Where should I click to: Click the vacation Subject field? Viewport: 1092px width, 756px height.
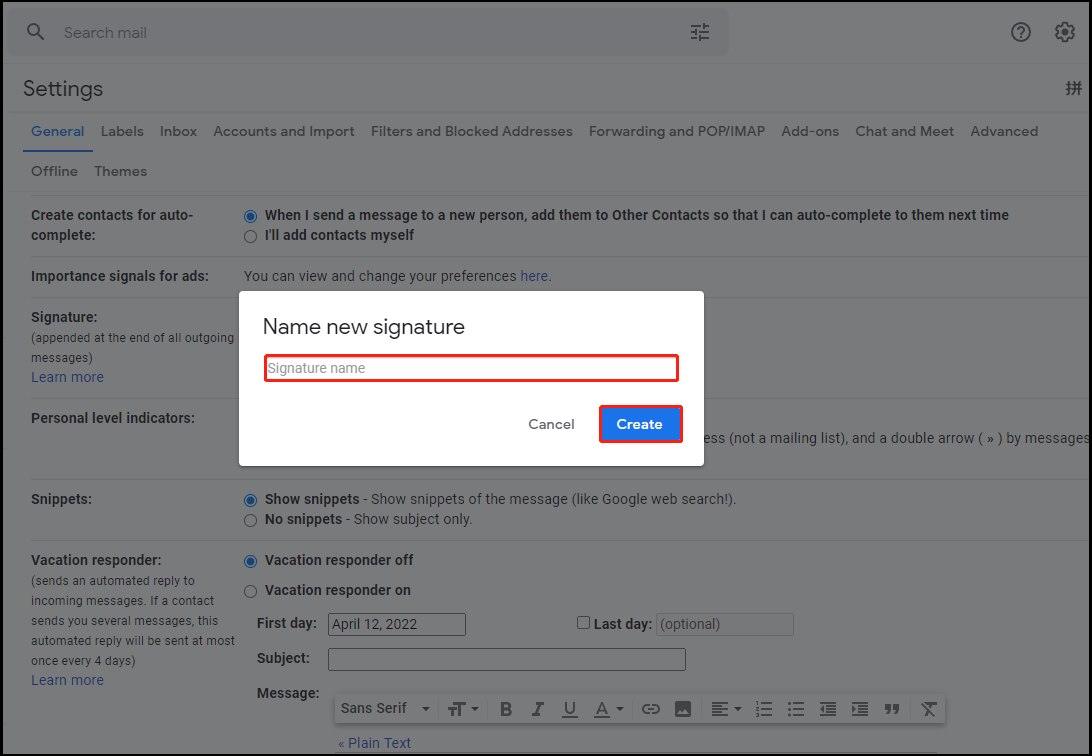tap(507, 659)
